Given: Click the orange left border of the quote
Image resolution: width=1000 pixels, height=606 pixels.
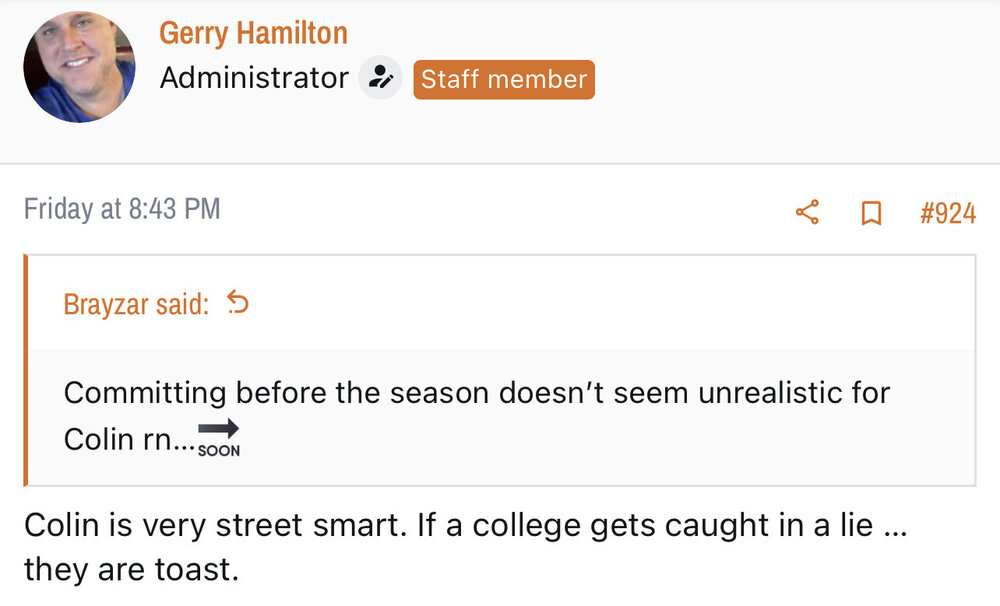Looking at the screenshot, I should (x=27, y=370).
